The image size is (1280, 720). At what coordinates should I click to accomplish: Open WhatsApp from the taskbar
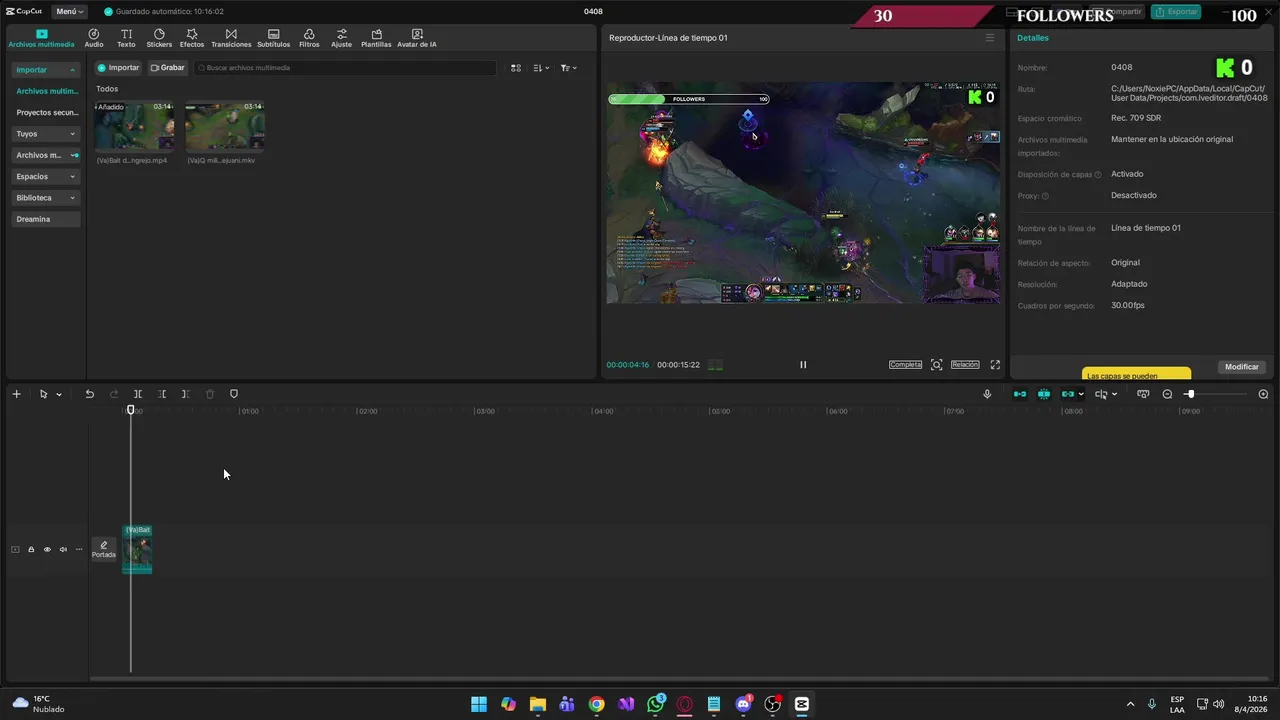tap(656, 704)
